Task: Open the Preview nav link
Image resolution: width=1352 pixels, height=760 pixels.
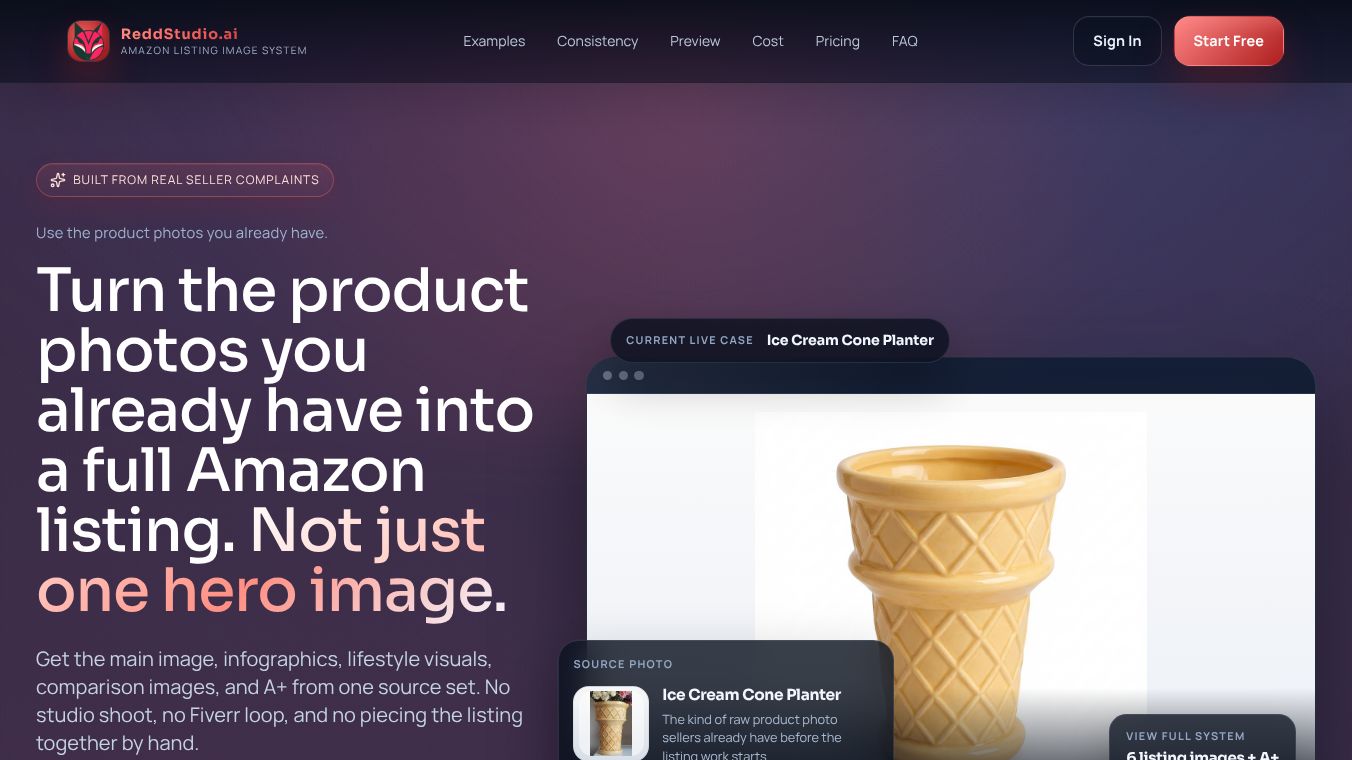Action: 695,41
